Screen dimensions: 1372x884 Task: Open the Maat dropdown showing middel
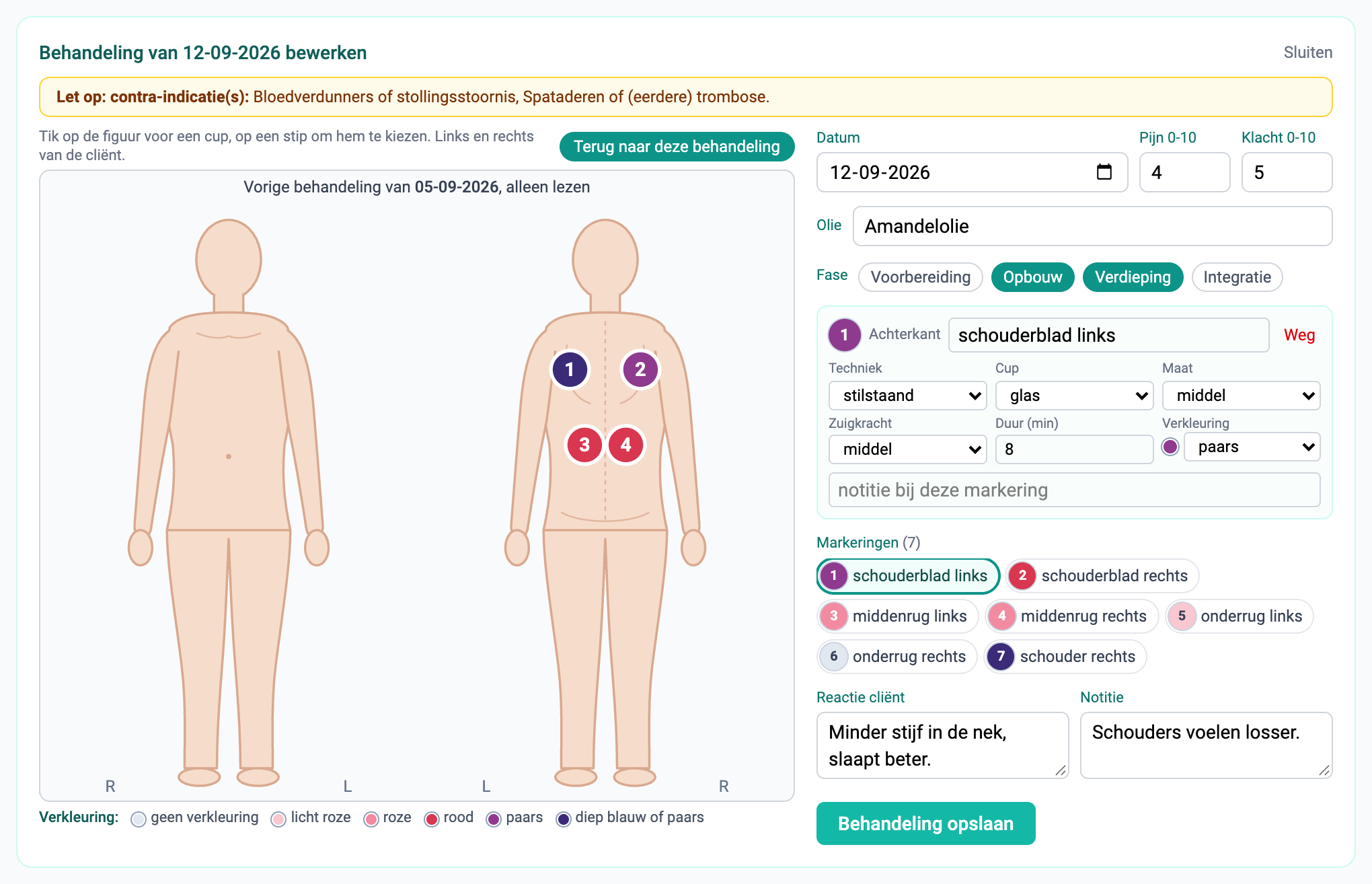[x=1241, y=396]
